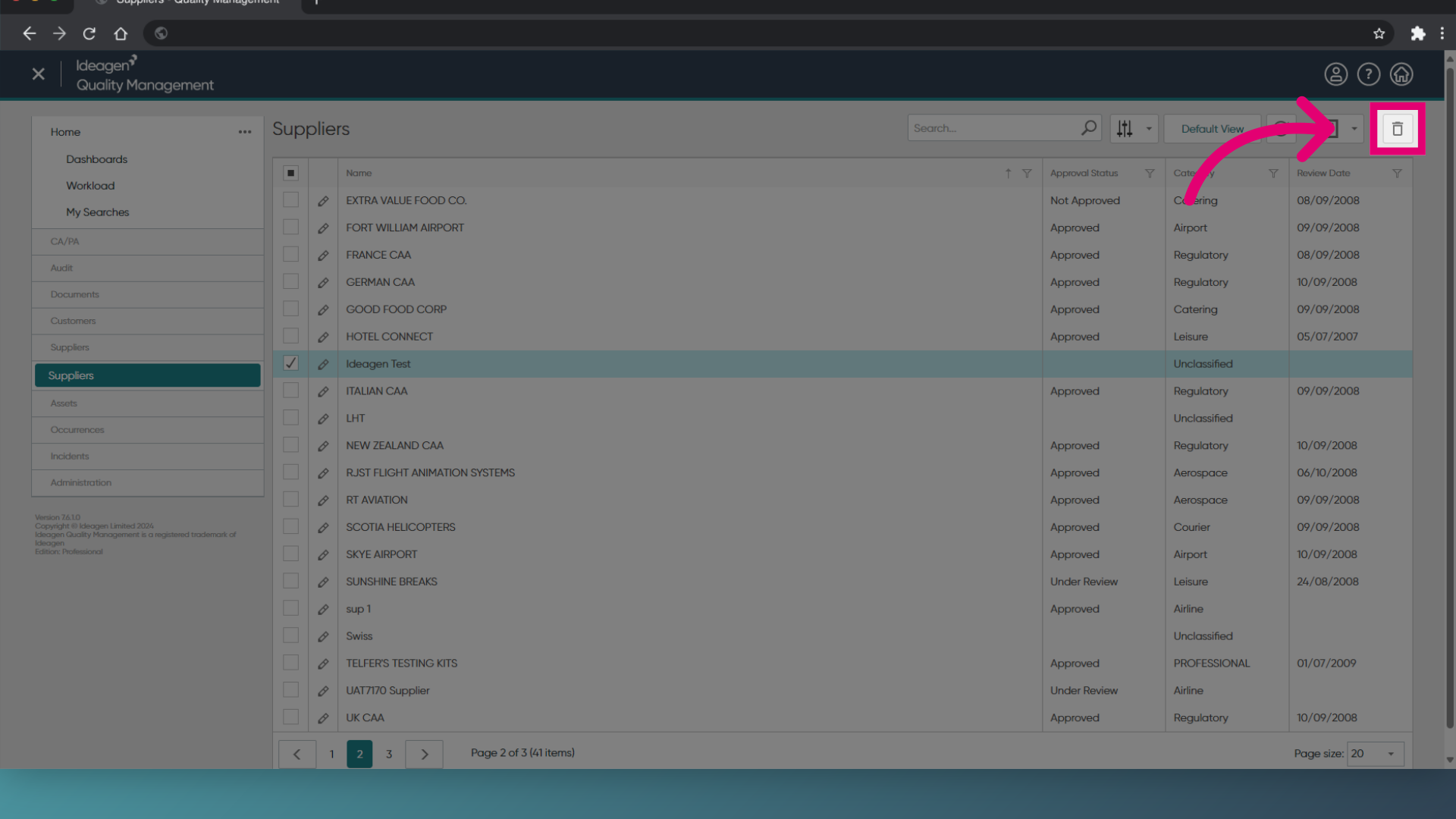Go to the home icon in header
The image size is (1456, 819).
click(x=1401, y=74)
